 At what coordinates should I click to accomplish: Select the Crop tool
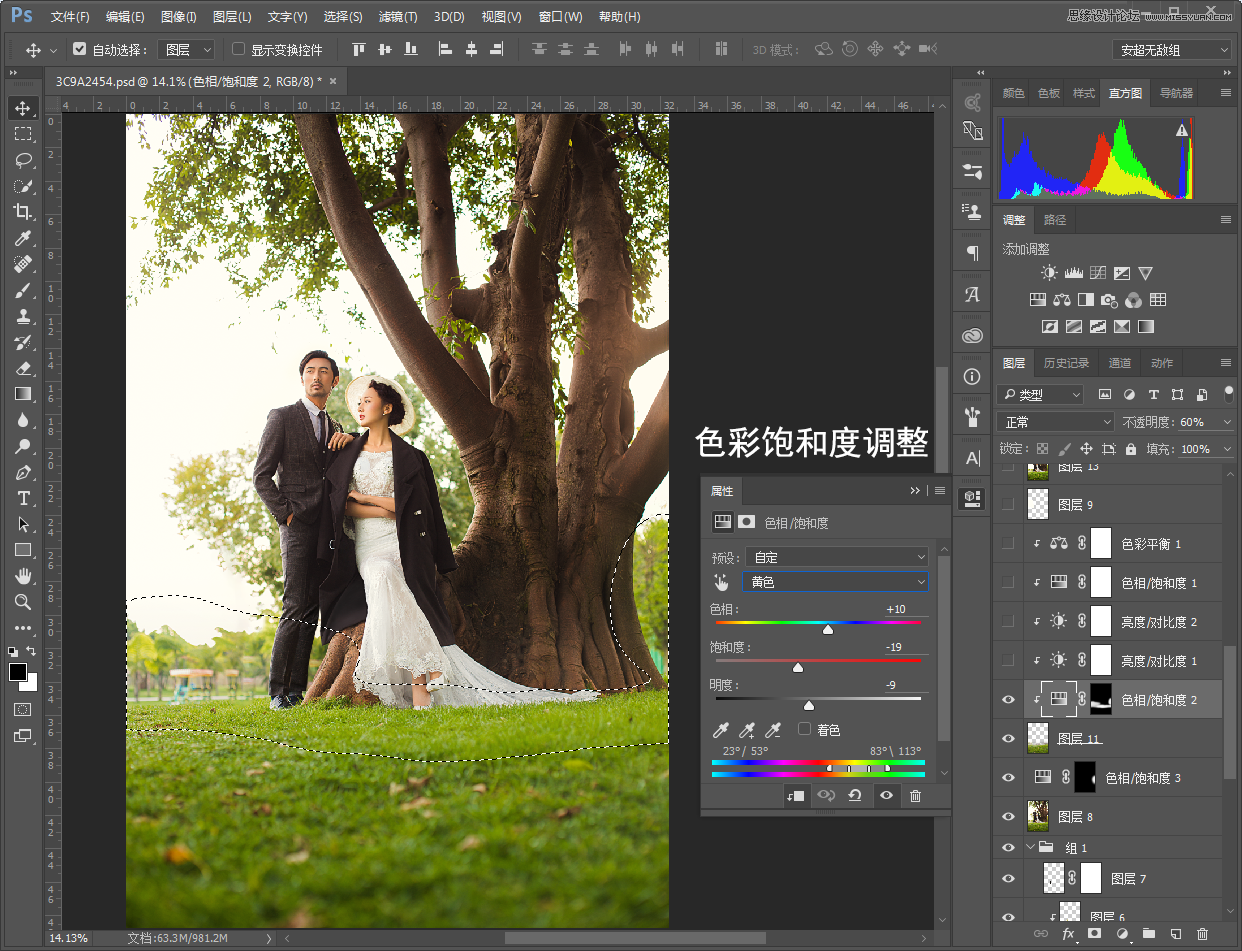pyautogui.click(x=22, y=211)
